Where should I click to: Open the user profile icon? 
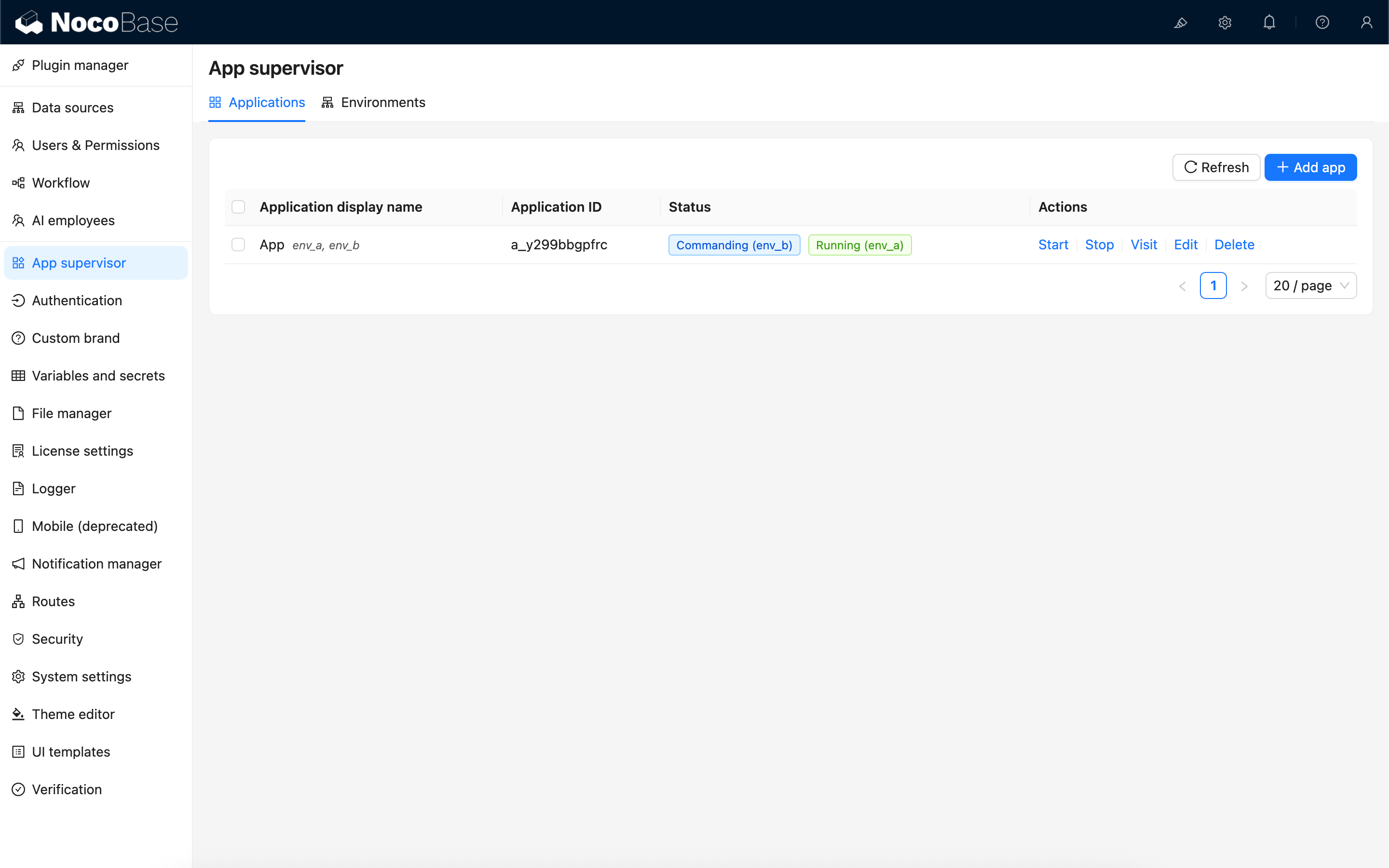[x=1366, y=22]
